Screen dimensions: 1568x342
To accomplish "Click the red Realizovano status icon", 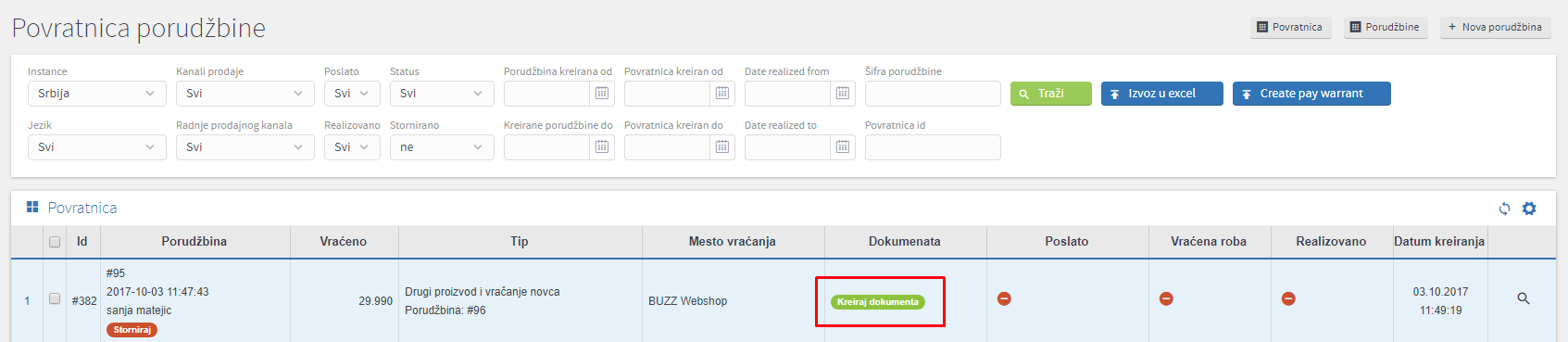I will point(1288,298).
